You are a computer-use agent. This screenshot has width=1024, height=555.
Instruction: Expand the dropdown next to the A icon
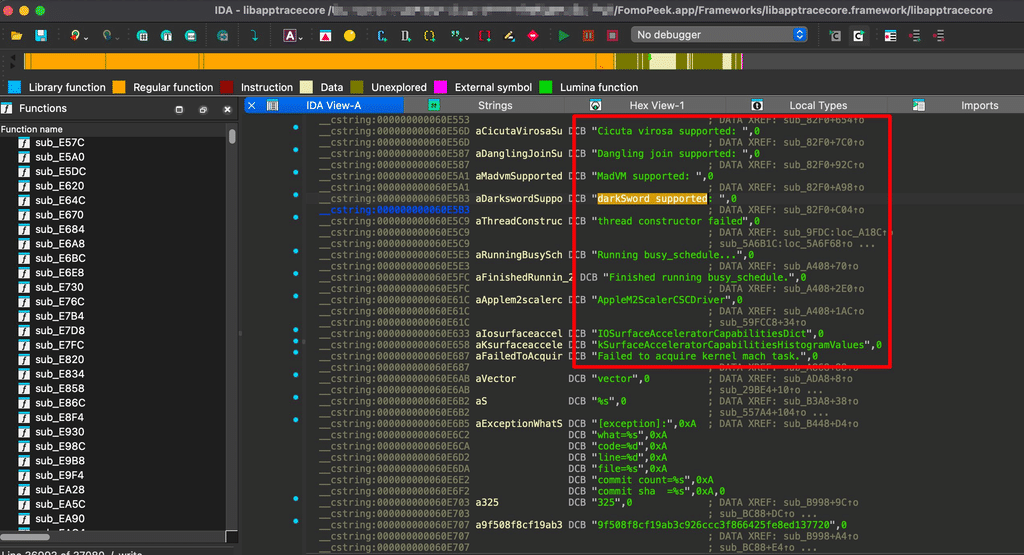(x=300, y=39)
